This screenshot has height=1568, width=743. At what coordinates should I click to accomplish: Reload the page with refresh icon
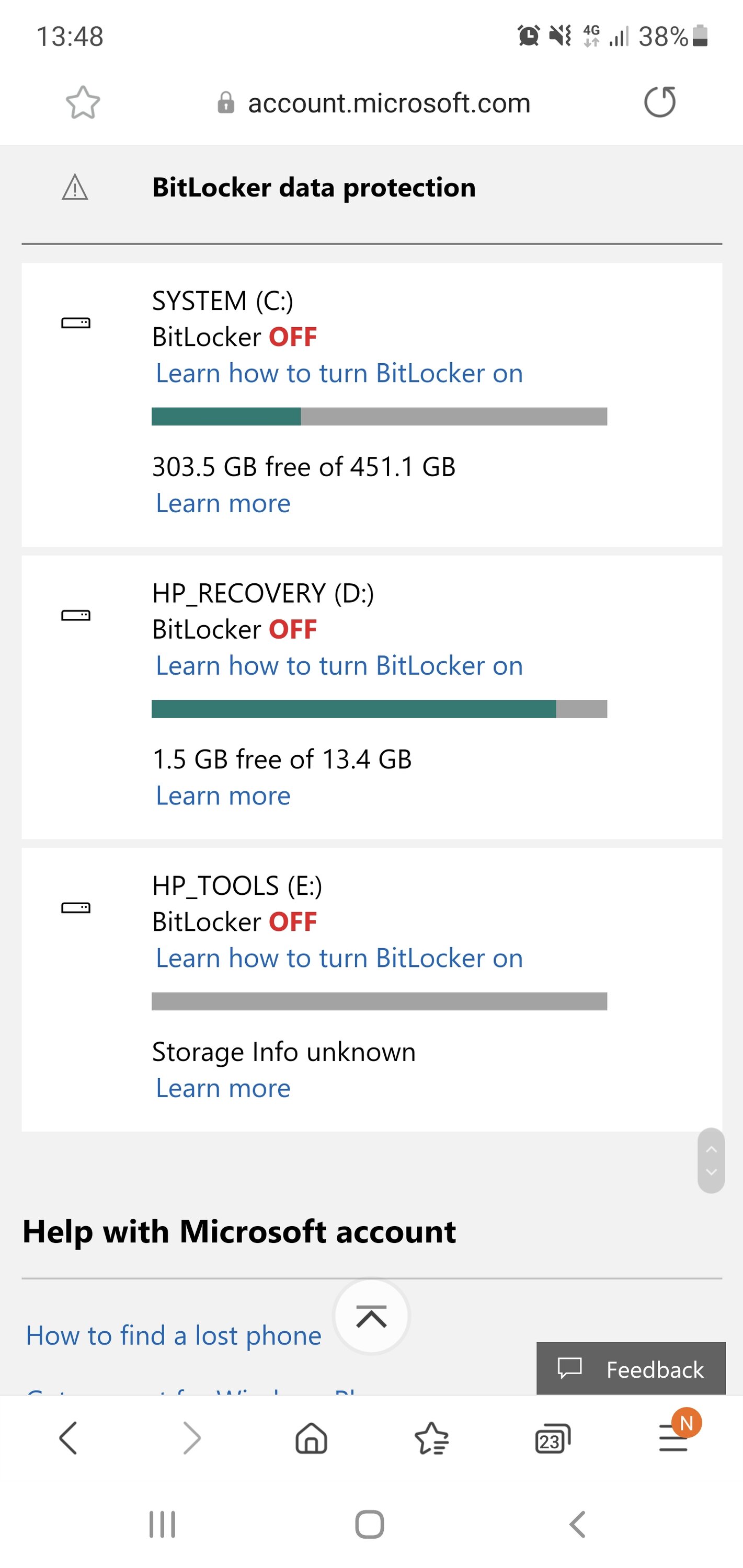660,101
